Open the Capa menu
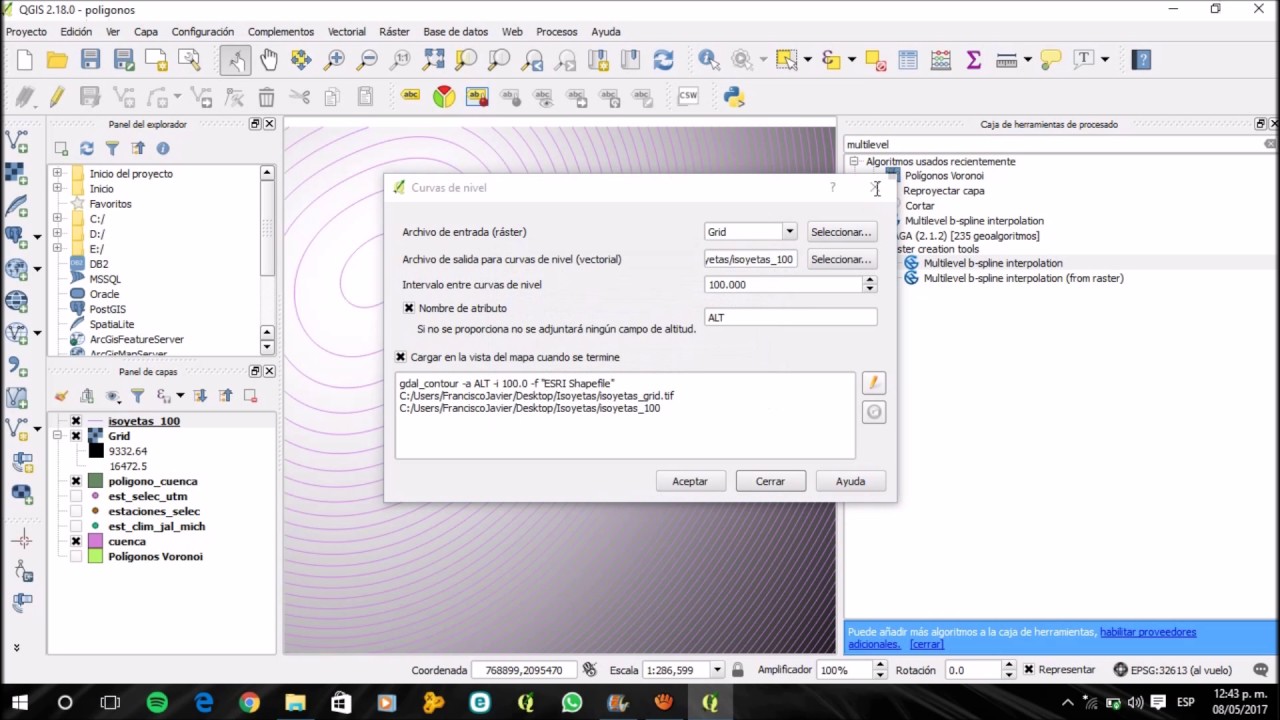This screenshot has height=720, width=1280. (x=146, y=32)
